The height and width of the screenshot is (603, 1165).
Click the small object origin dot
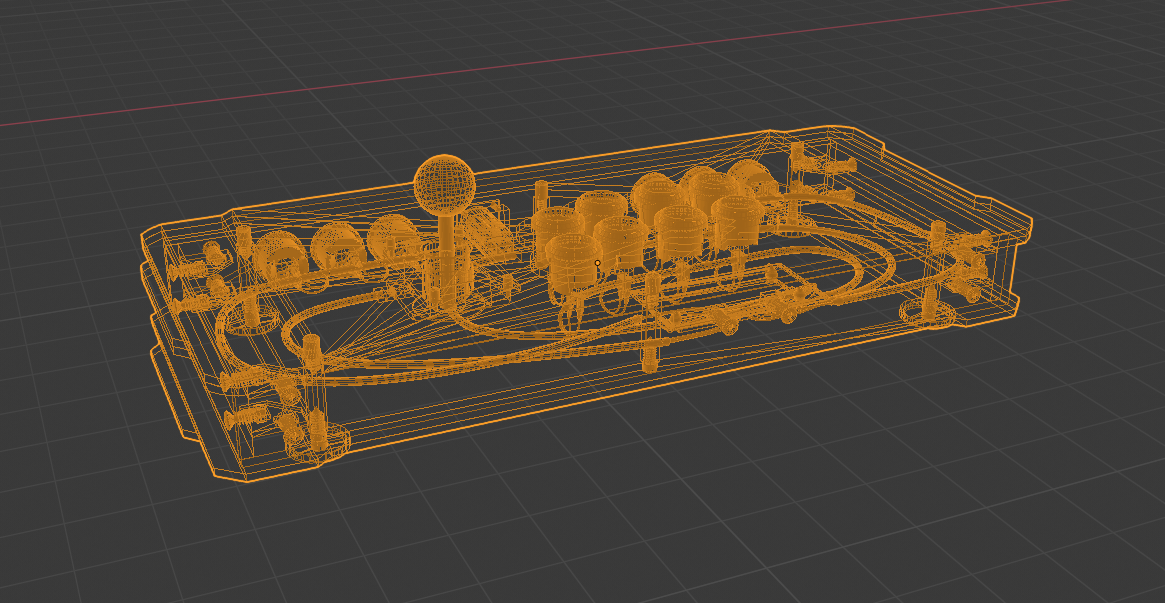pos(597,263)
